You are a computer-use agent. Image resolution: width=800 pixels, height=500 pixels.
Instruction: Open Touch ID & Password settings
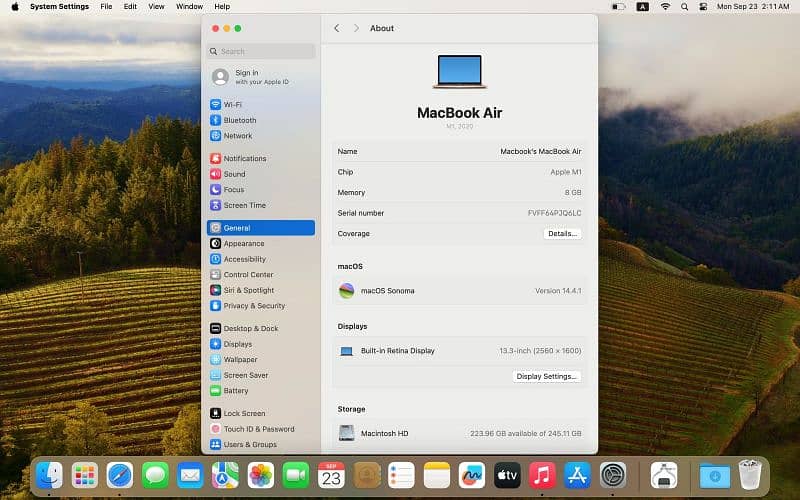(x=258, y=429)
